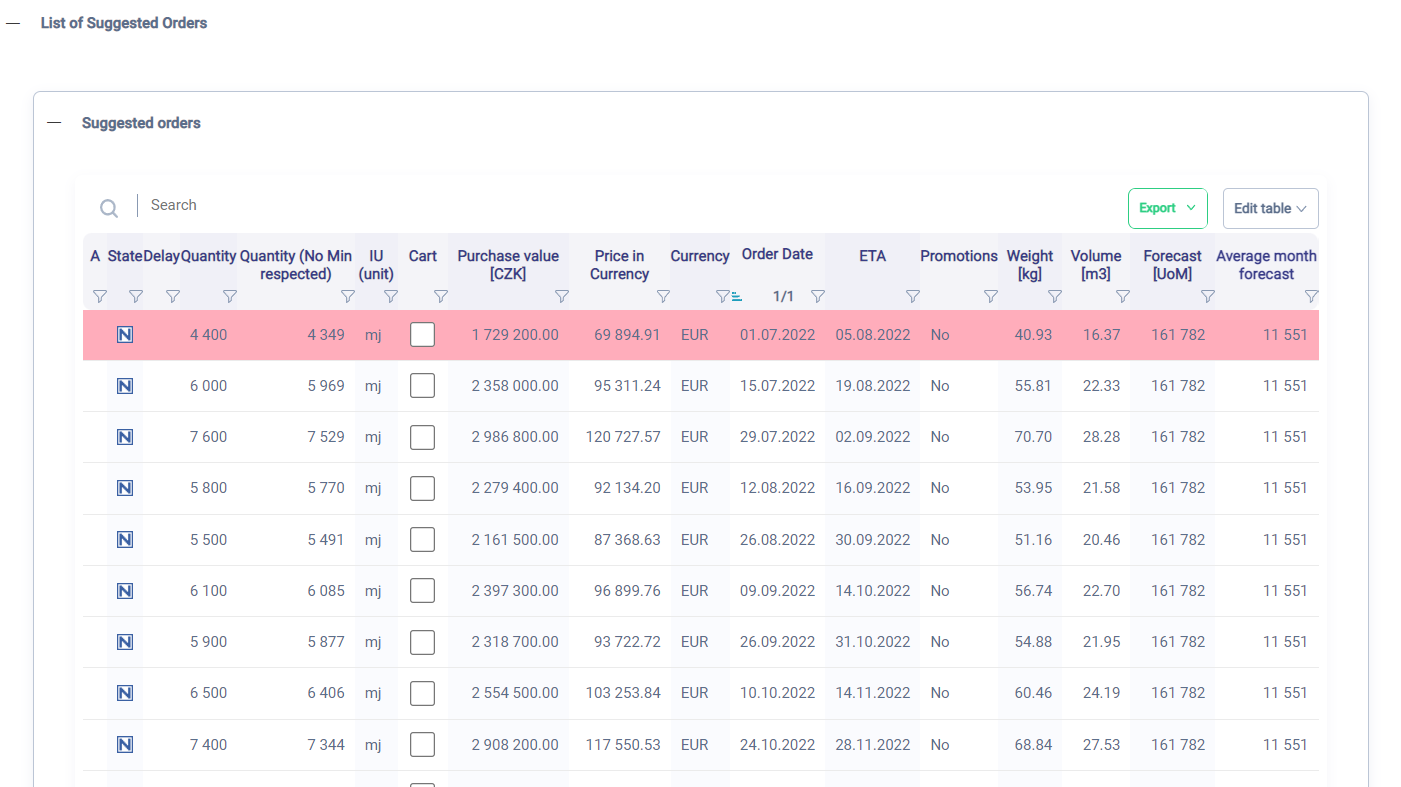Open the Export dropdown
1401x787 pixels.
point(1167,208)
